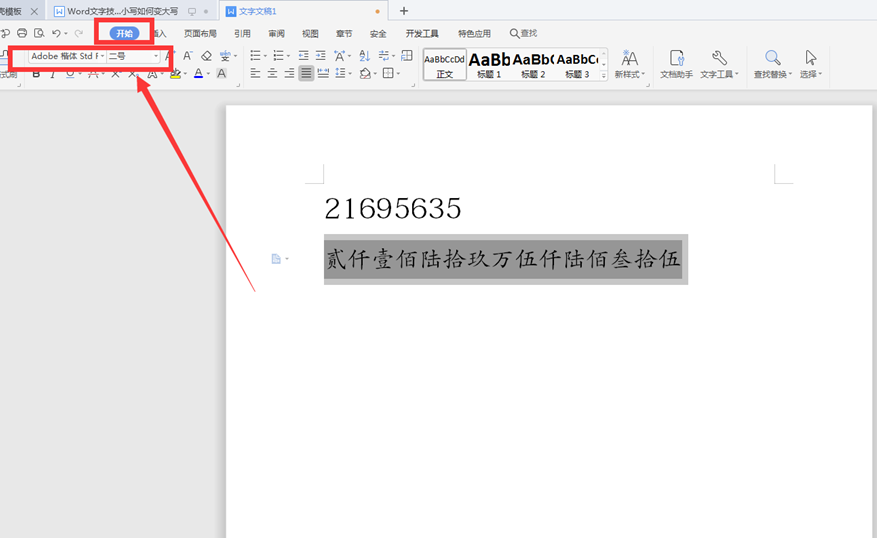Click the Print icon in quick access bar
Image resolution: width=877 pixels, height=538 pixels.
click(22, 34)
